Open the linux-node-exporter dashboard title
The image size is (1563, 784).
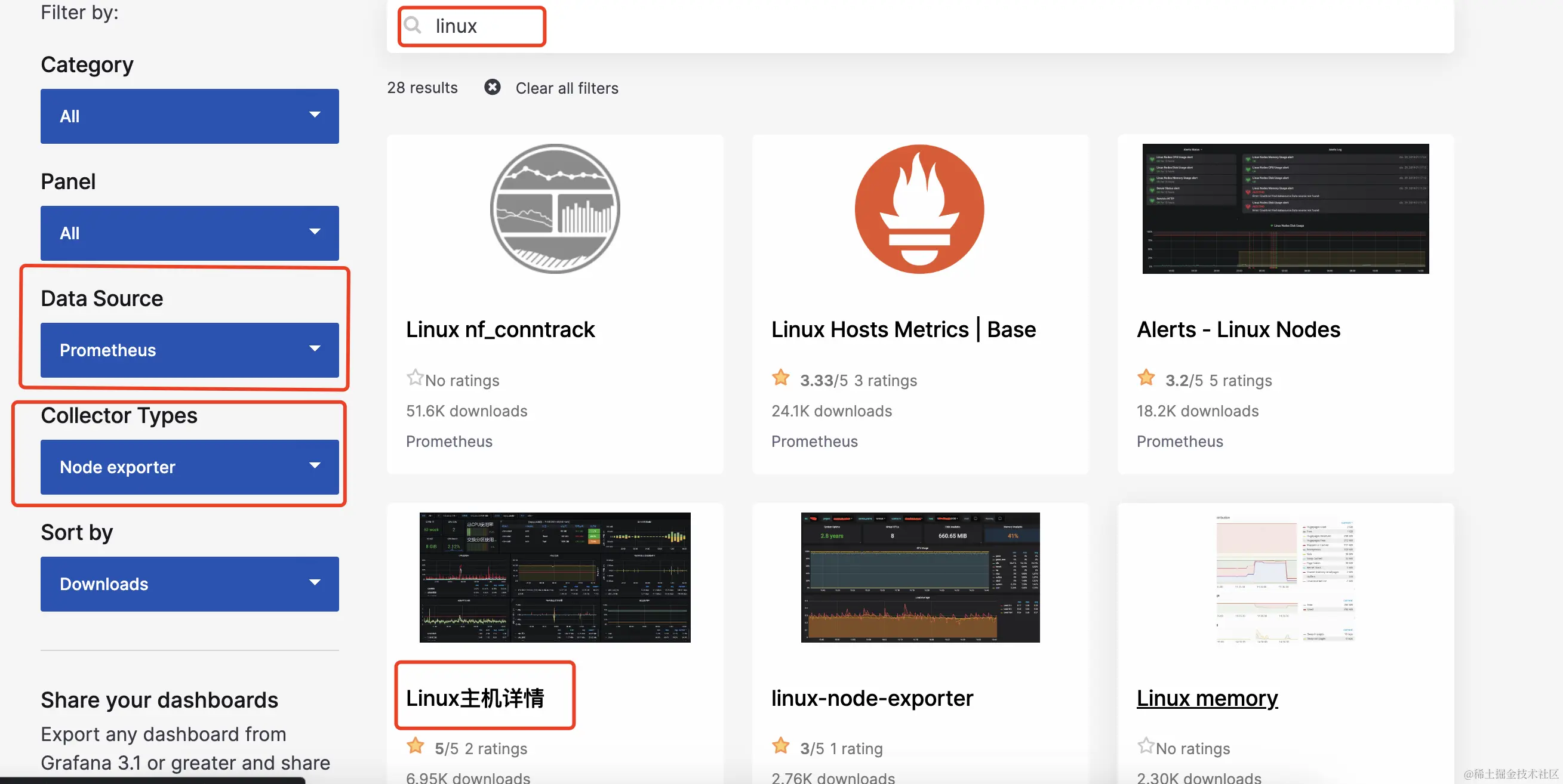pyautogui.click(x=872, y=699)
